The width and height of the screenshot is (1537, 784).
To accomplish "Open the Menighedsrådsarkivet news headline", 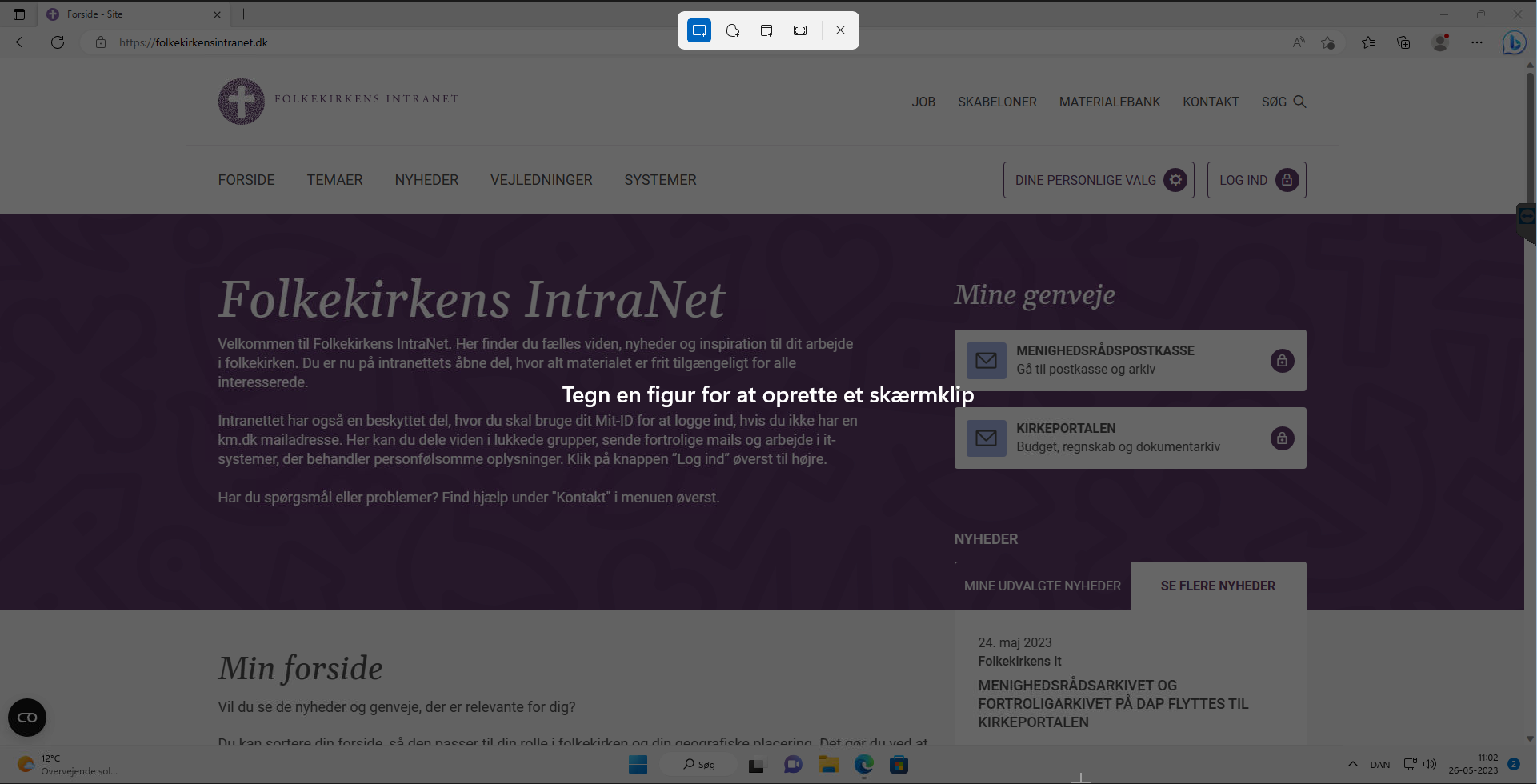I will coord(1113,704).
